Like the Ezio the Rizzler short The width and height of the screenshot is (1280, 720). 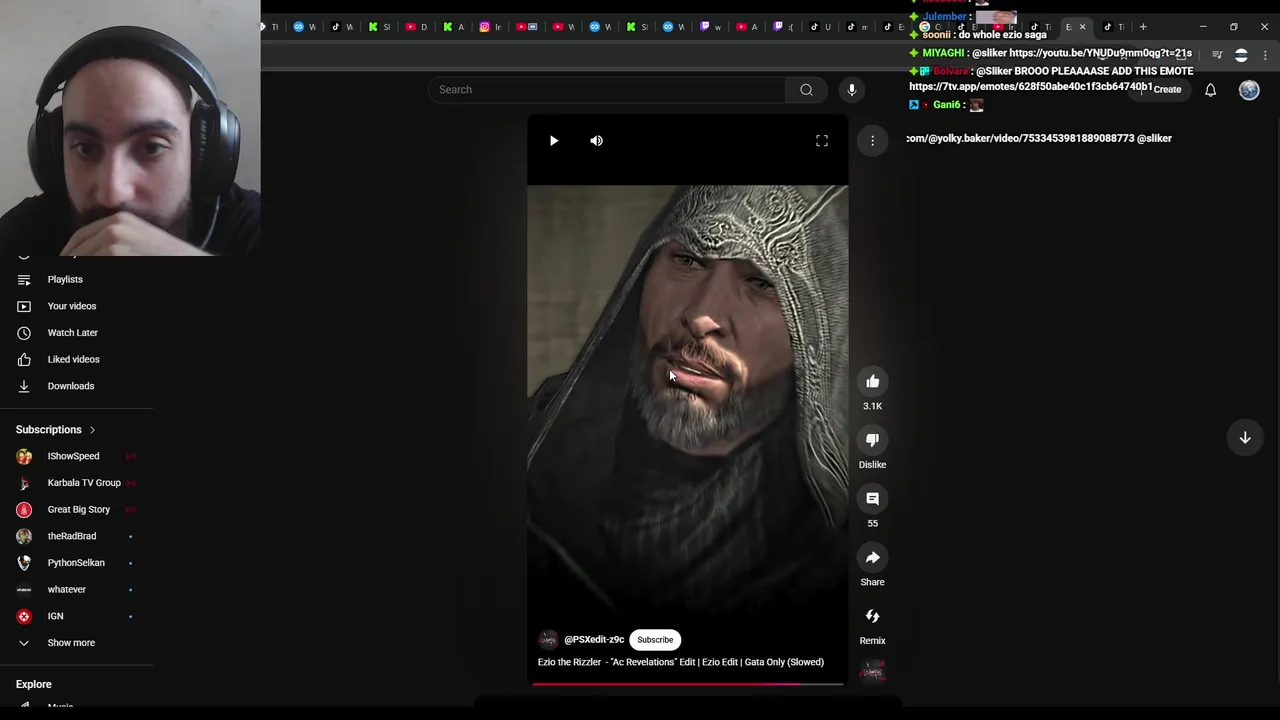tap(872, 381)
